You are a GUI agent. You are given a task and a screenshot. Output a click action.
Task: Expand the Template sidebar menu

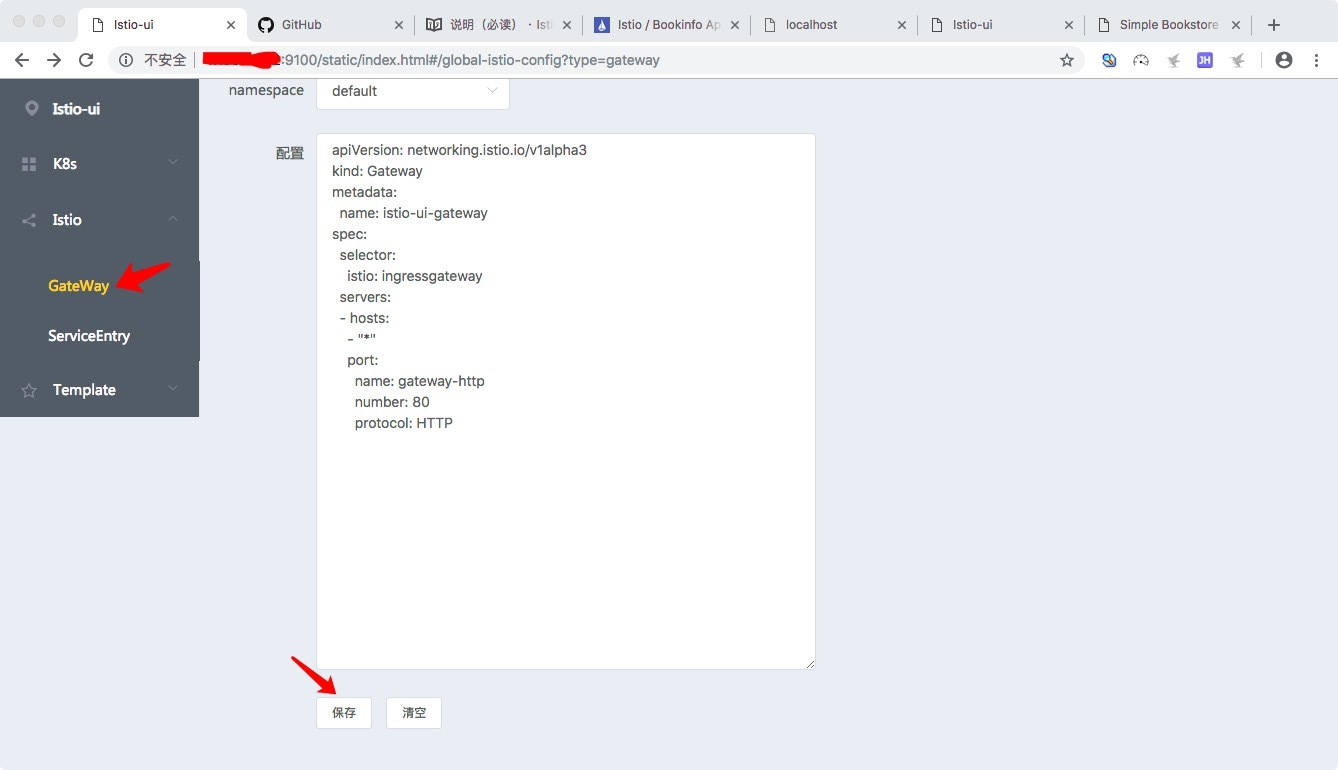[x=100, y=390]
